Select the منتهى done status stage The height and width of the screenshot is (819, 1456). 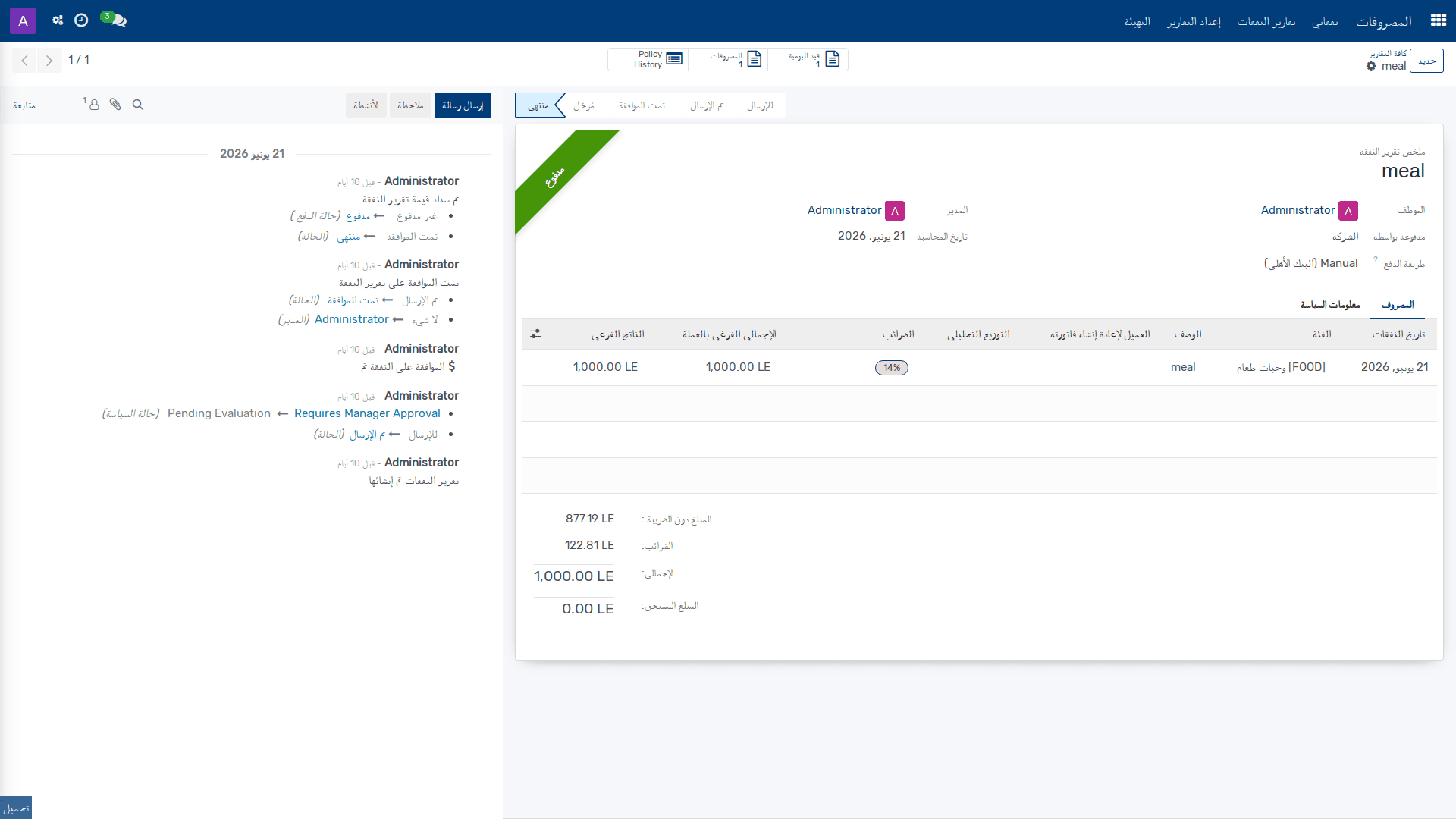(x=539, y=105)
